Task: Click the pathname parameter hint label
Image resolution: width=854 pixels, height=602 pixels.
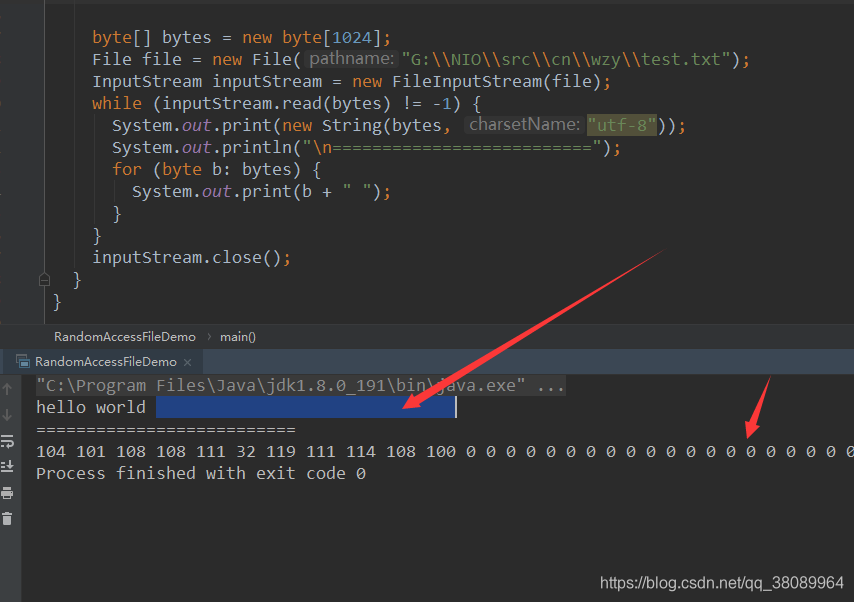Action: (350, 59)
